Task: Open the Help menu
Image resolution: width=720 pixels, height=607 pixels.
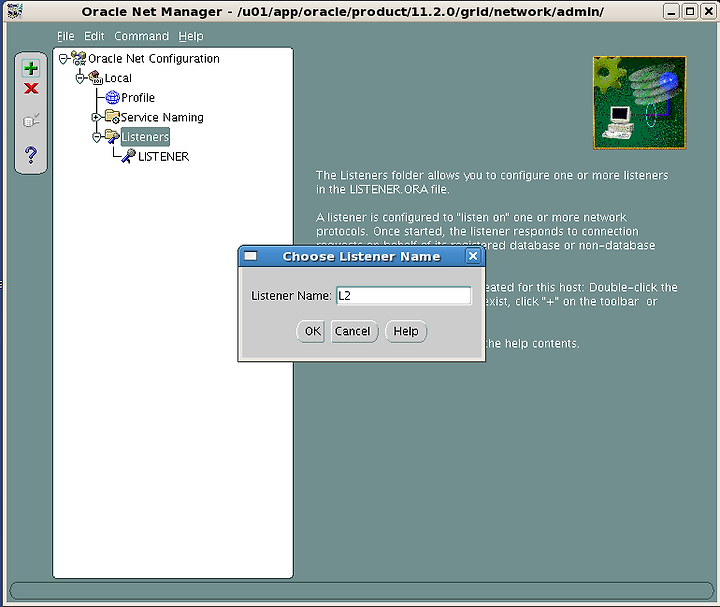Action: pos(191,36)
